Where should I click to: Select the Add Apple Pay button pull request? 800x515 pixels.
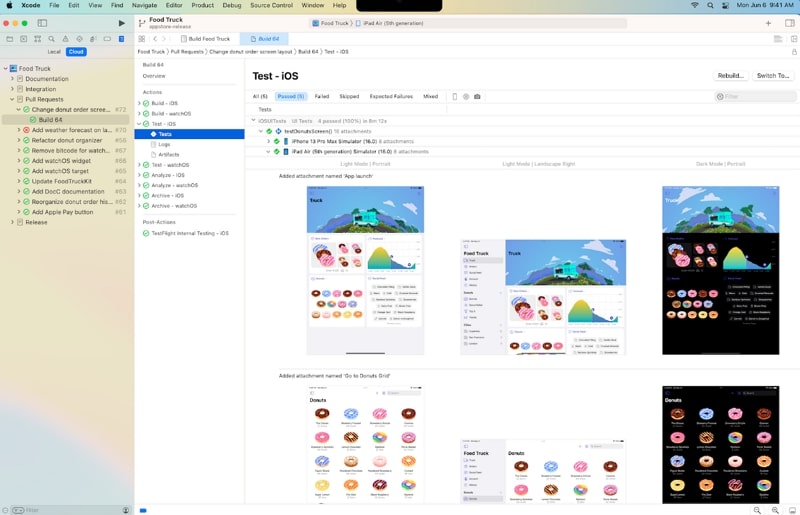pyautogui.click(x=62, y=212)
